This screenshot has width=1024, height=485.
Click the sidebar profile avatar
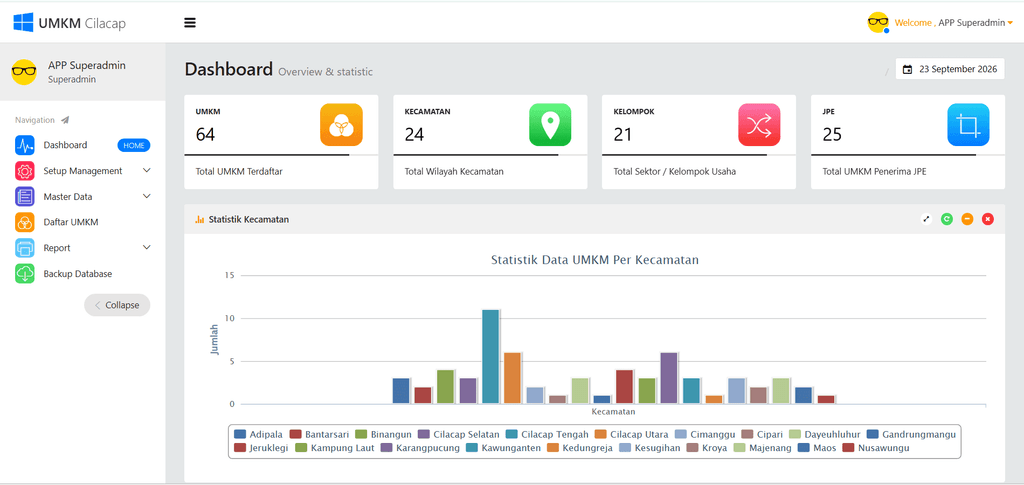click(24, 72)
